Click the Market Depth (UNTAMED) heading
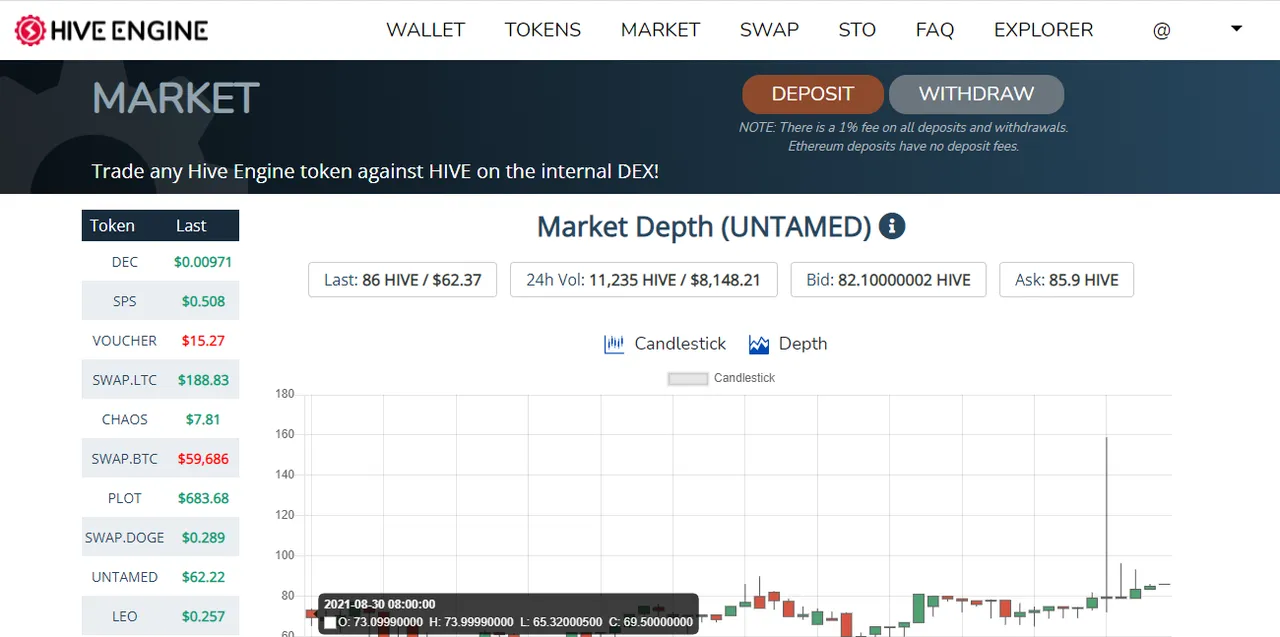1280x637 pixels. [x=704, y=226]
